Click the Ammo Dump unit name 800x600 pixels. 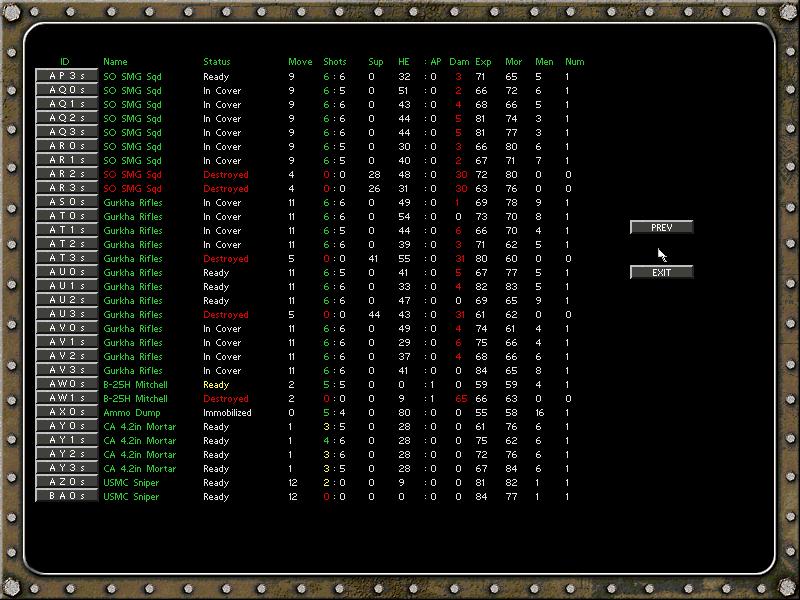(132, 413)
